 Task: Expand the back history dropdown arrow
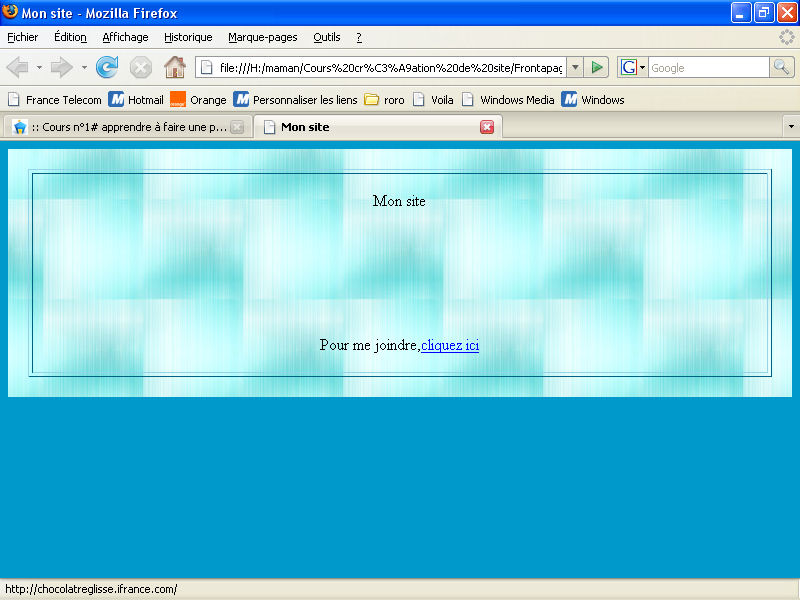click(x=39, y=67)
